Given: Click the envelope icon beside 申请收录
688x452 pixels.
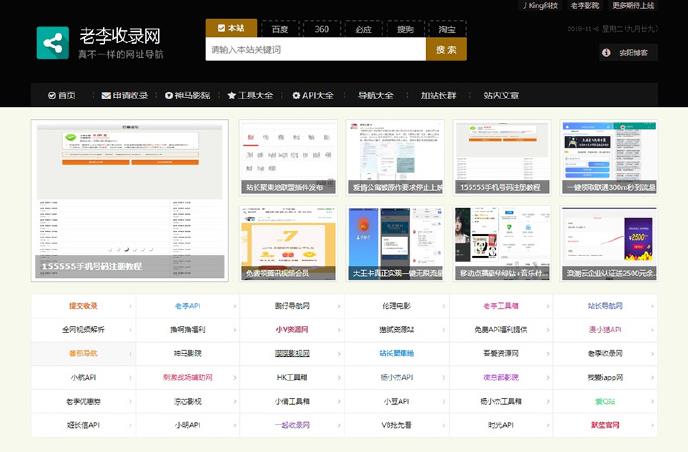Looking at the screenshot, I should pos(106,95).
